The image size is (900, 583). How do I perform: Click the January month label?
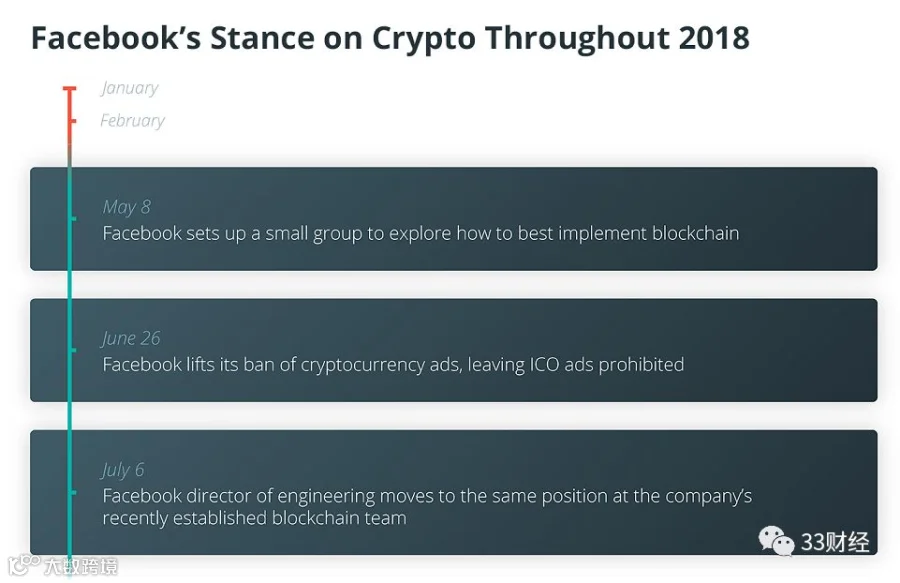(x=129, y=88)
